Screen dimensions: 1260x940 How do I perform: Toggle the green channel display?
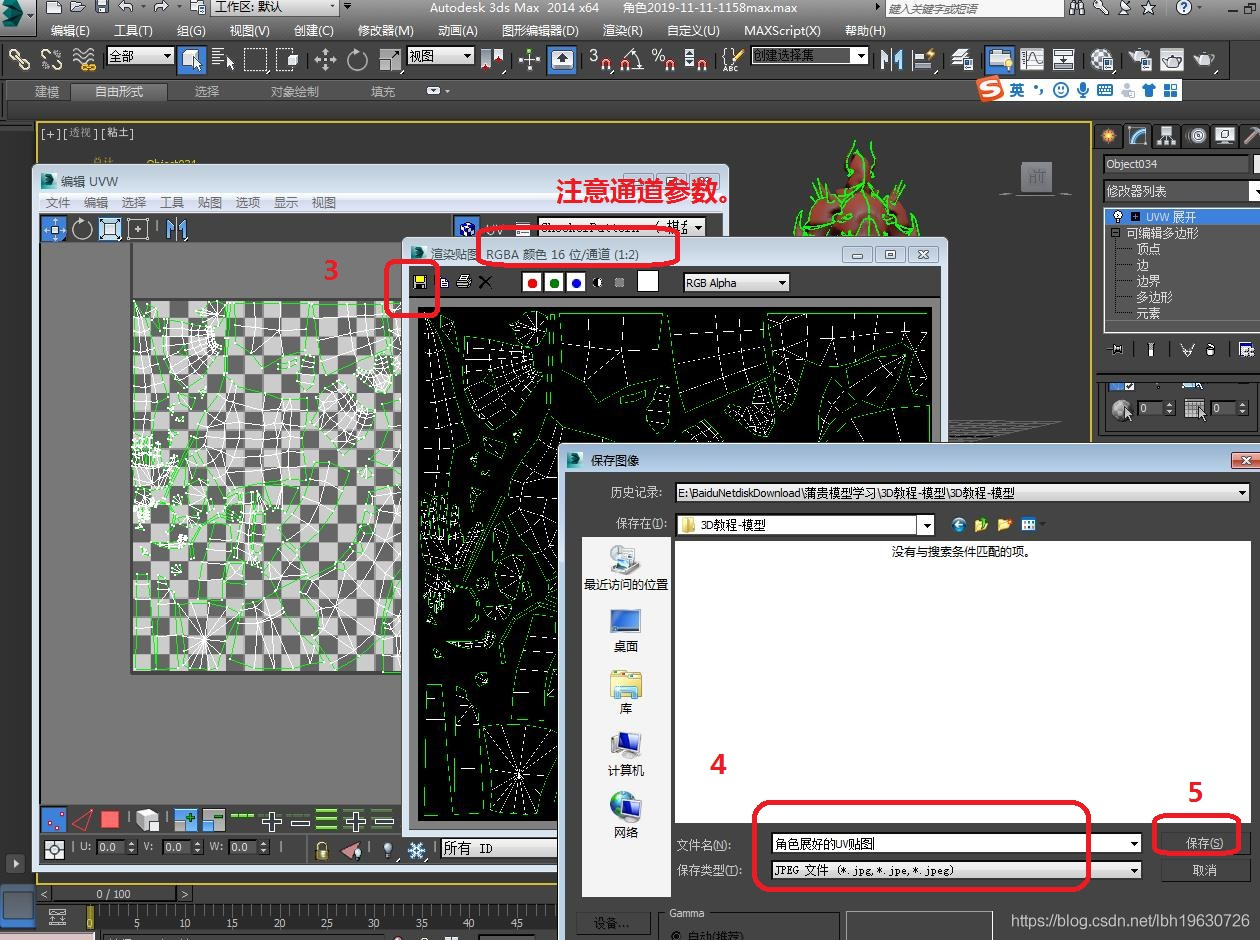pyautogui.click(x=554, y=283)
